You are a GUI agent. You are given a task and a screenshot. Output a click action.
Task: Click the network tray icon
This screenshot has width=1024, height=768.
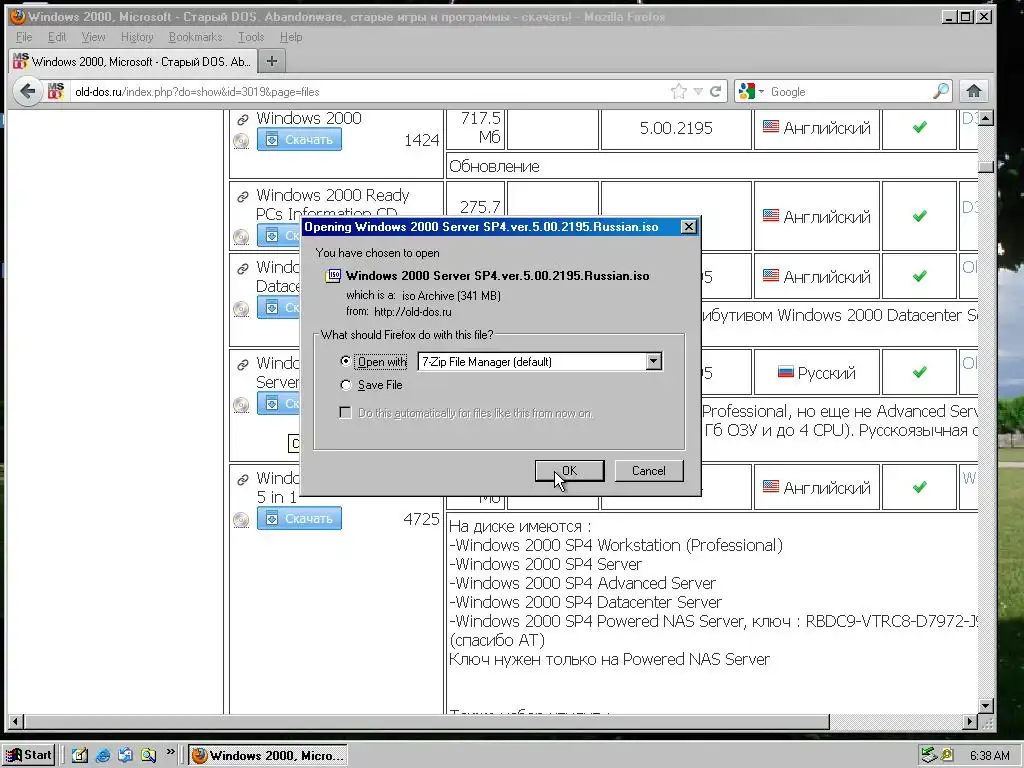[x=929, y=756]
